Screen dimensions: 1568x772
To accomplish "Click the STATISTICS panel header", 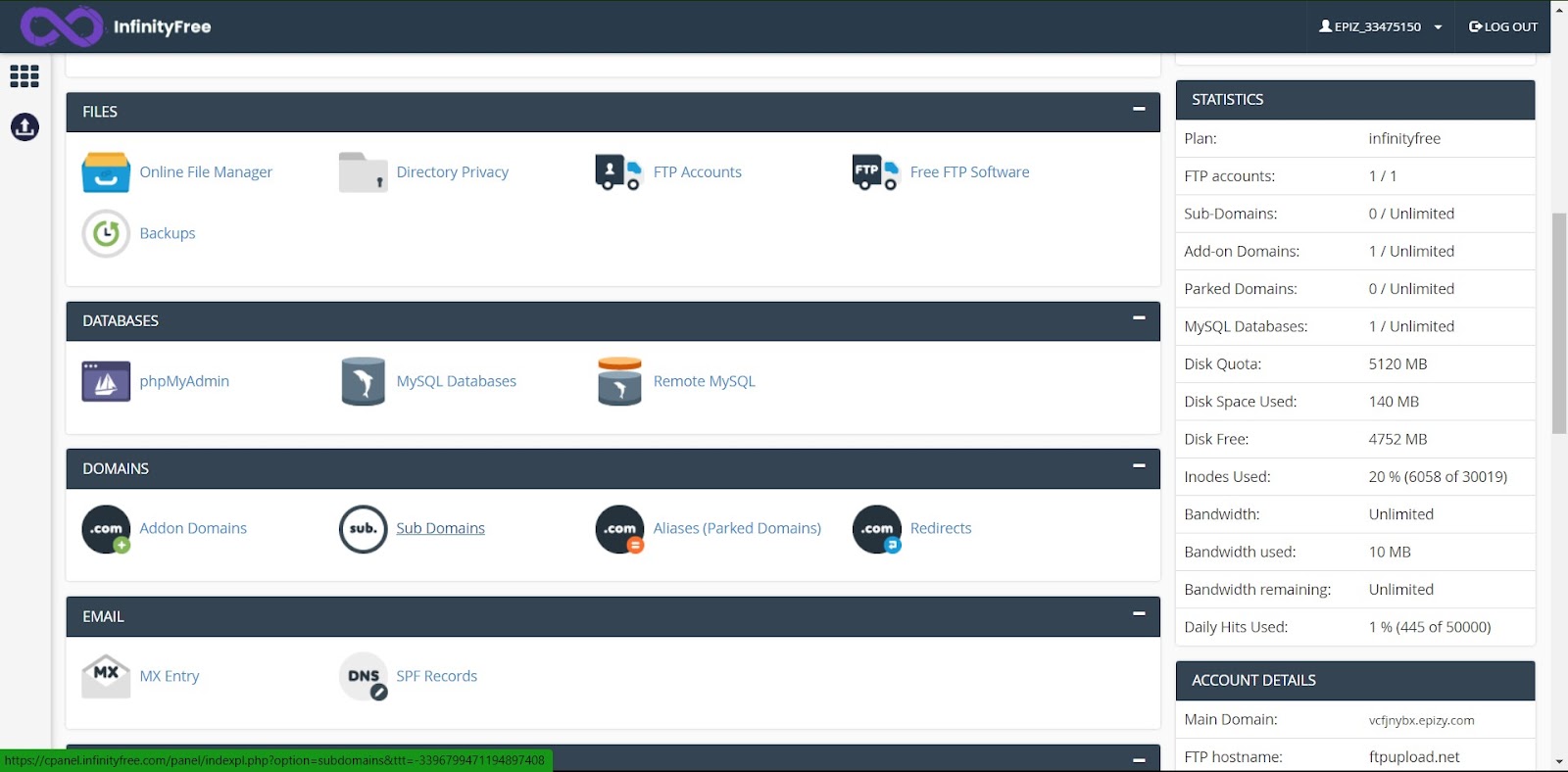I will (x=1355, y=100).
